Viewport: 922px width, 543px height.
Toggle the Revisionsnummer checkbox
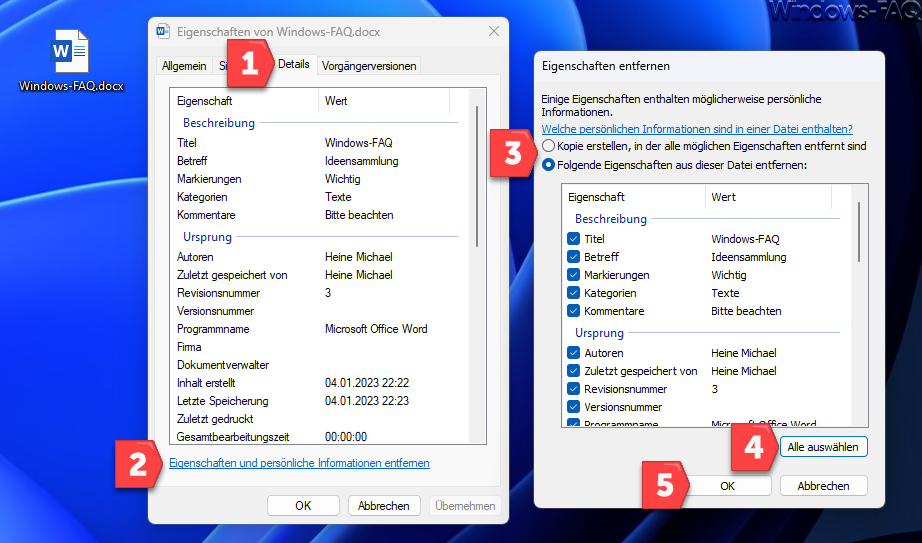(573, 389)
